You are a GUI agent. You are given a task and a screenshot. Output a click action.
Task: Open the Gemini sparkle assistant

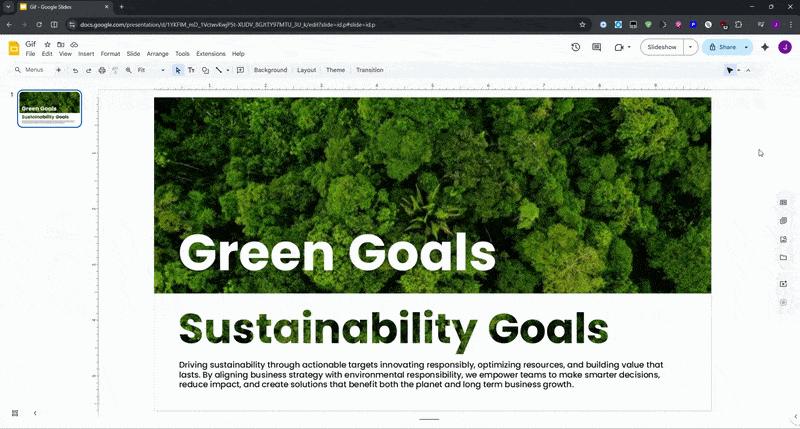click(765, 47)
